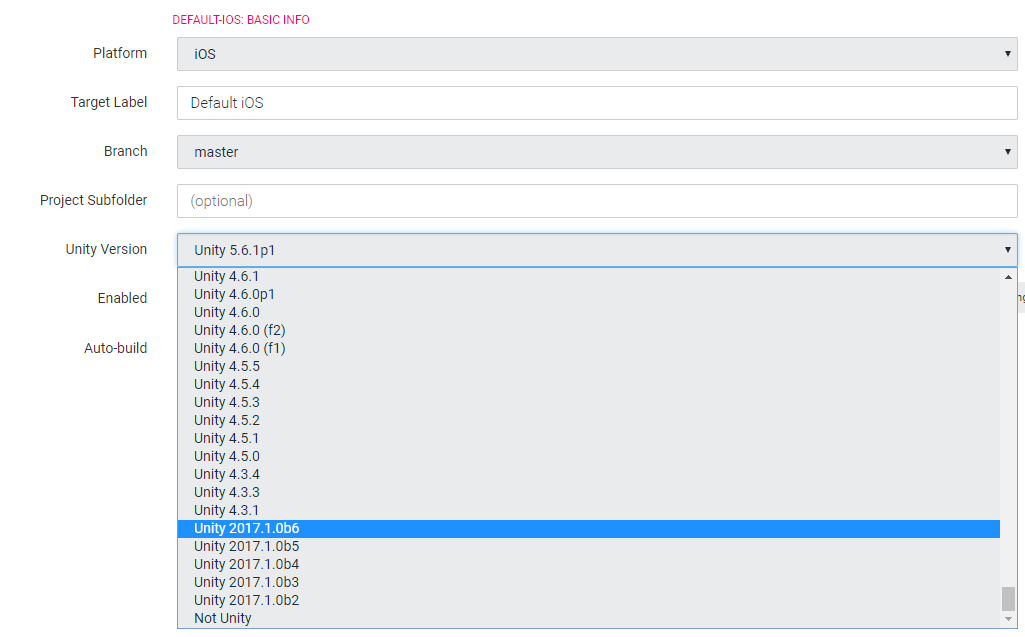The image size is (1025, 637).
Task: Select Unity 4.6.1 from the list
Action: pos(588,277)
